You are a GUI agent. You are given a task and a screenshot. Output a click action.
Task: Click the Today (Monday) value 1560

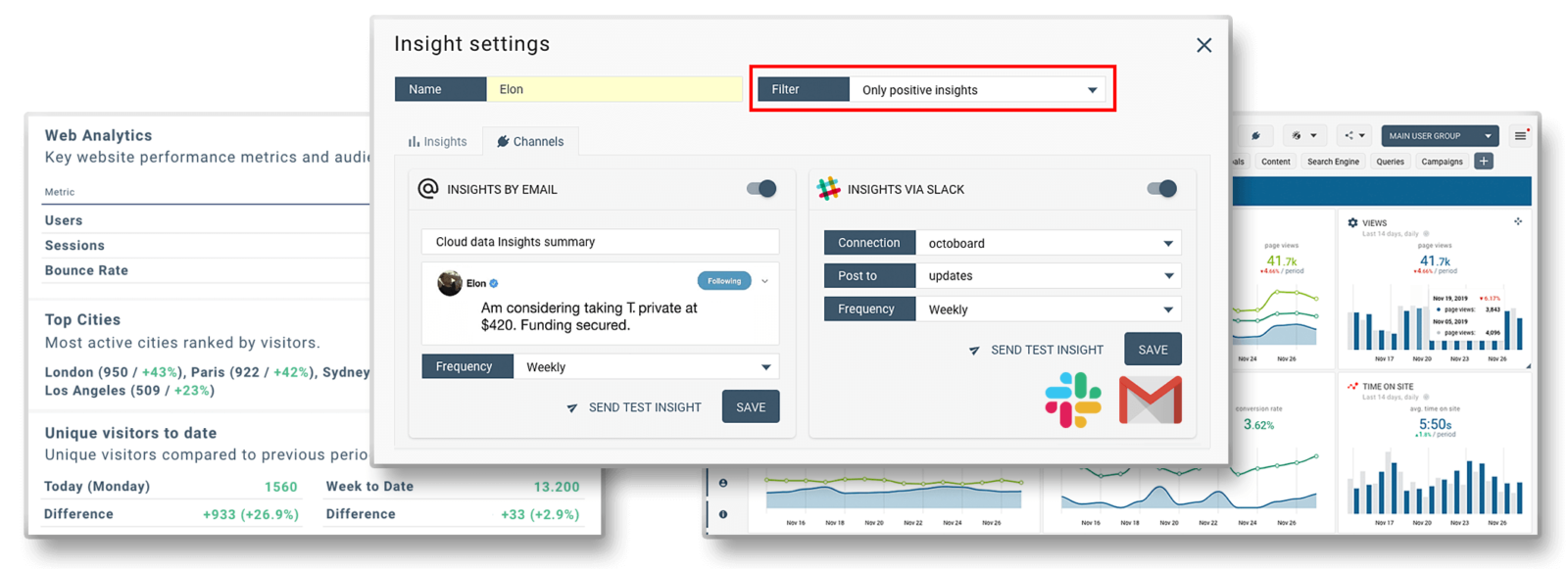(280, 487)
